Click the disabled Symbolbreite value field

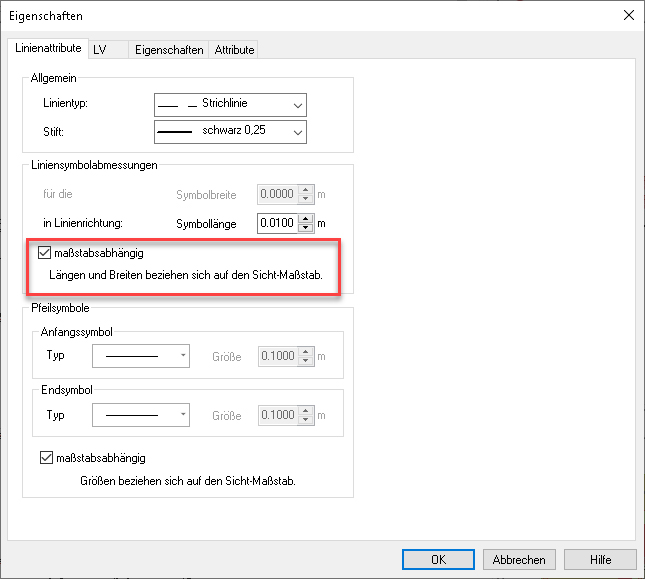(277, 194)
